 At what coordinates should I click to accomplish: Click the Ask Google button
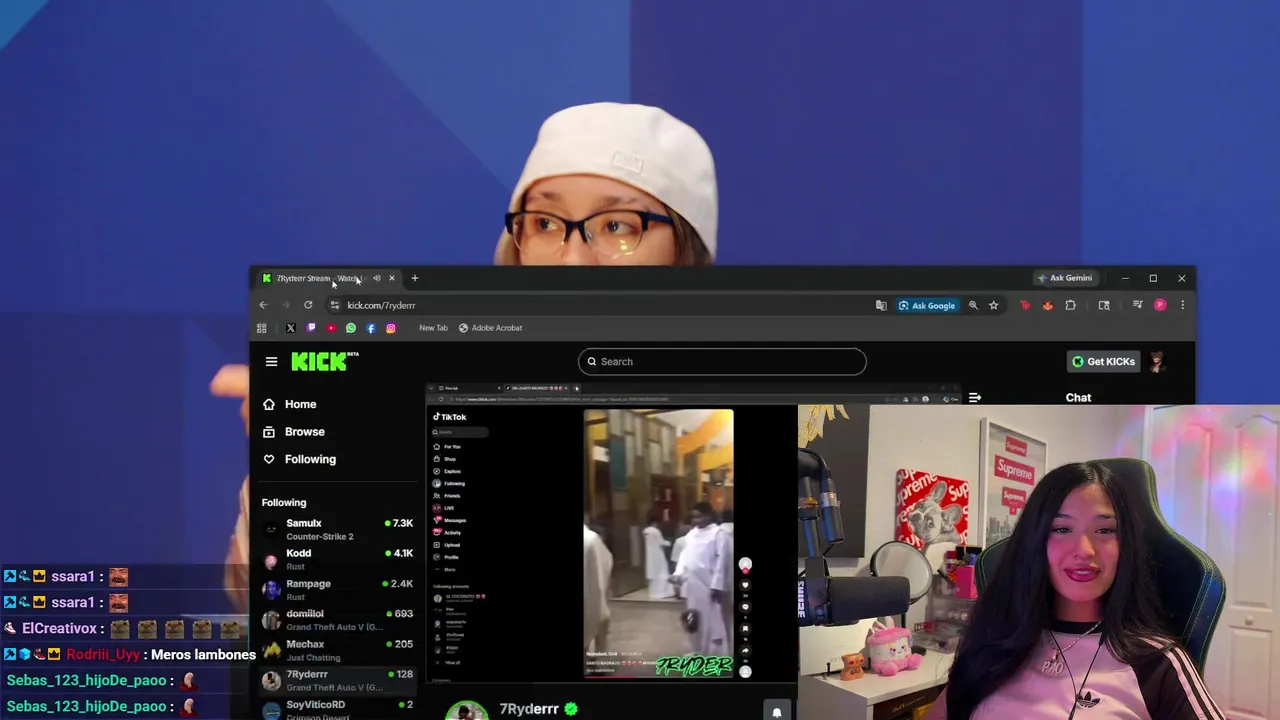[927, 305]
